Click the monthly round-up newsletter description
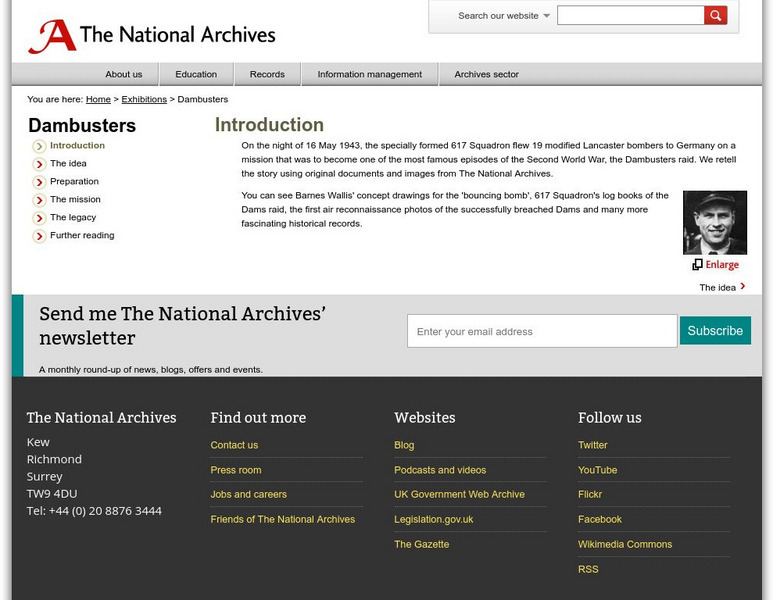Viewport: 773px width, 600px height. pos(151,370)
